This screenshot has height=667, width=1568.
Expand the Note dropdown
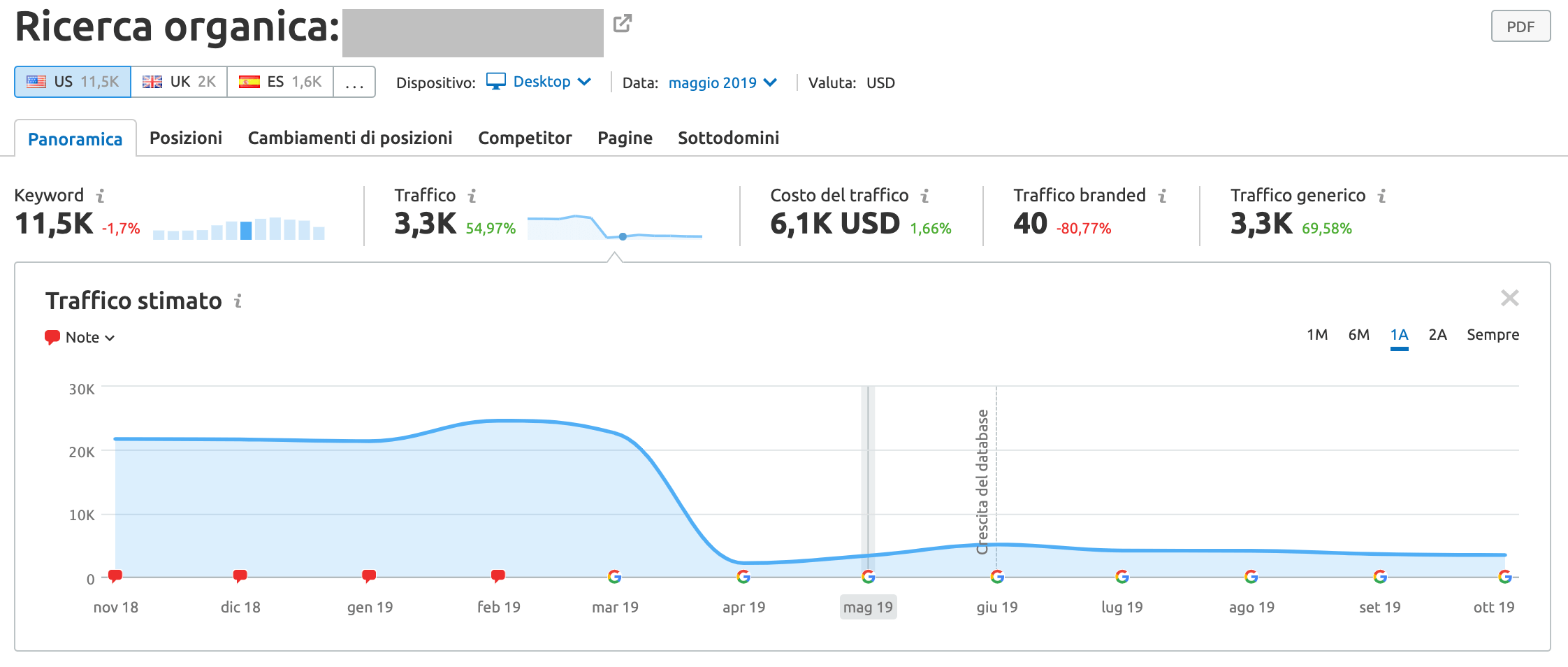80,337
